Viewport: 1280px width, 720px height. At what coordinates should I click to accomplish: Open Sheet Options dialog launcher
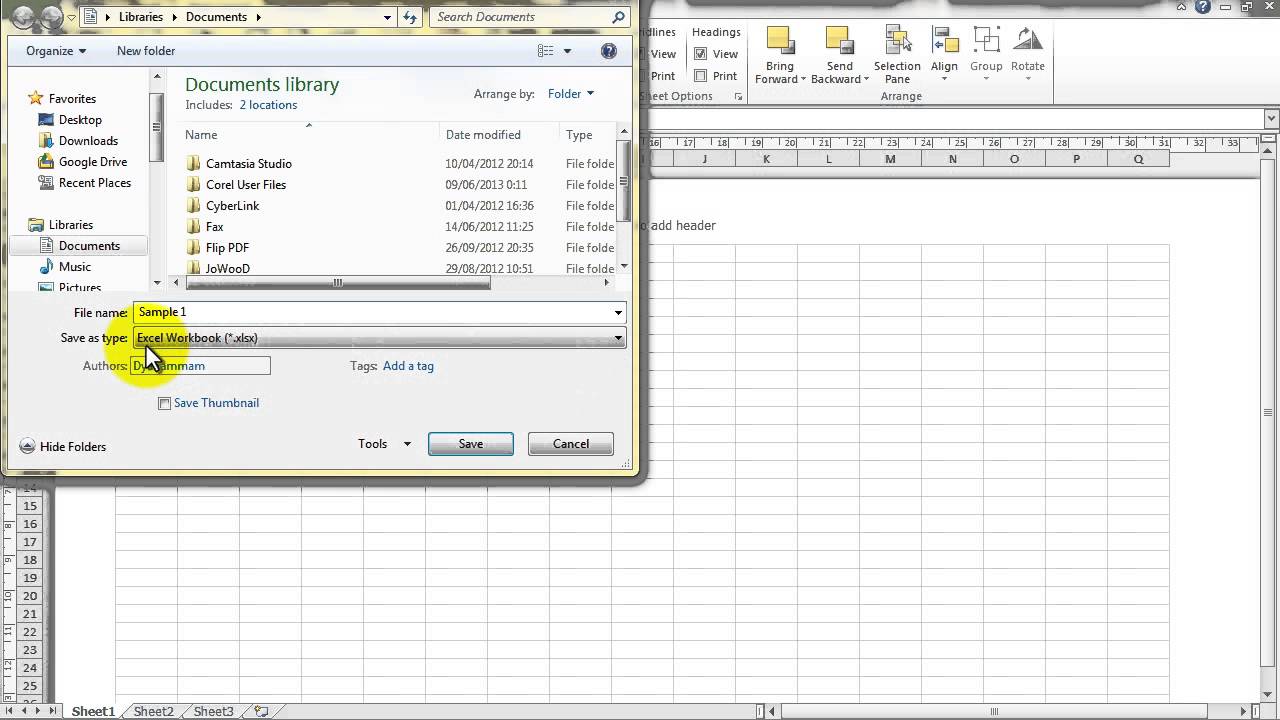738,97
